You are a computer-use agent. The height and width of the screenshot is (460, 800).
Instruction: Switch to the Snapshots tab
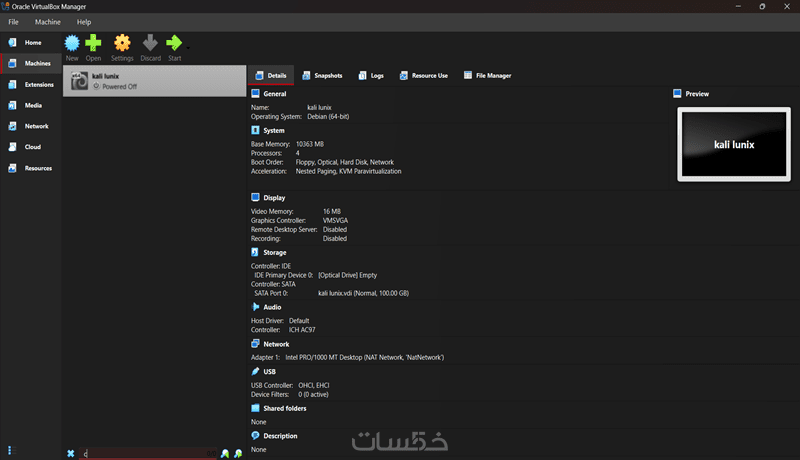tap(322, 75)
